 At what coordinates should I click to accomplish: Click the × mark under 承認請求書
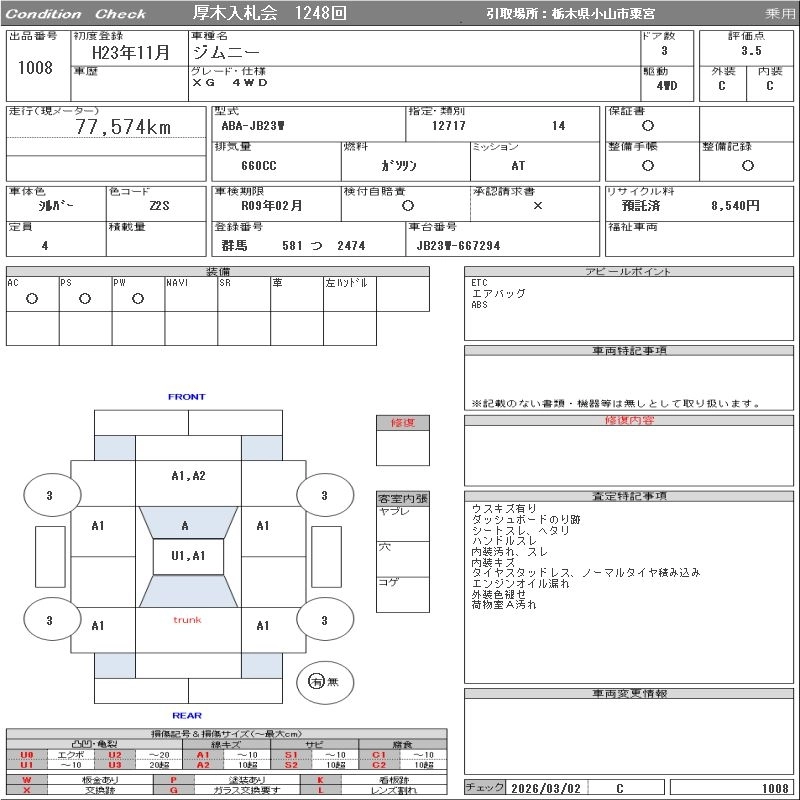[537, 205]
